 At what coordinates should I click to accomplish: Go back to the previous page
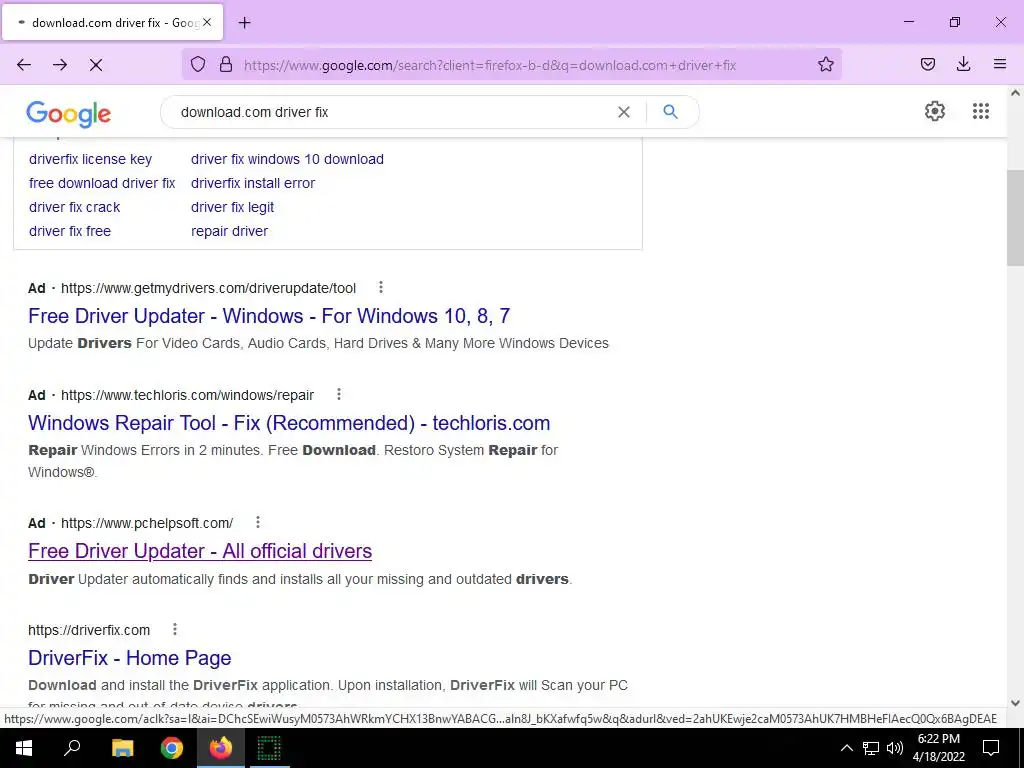tap(24, 65)
